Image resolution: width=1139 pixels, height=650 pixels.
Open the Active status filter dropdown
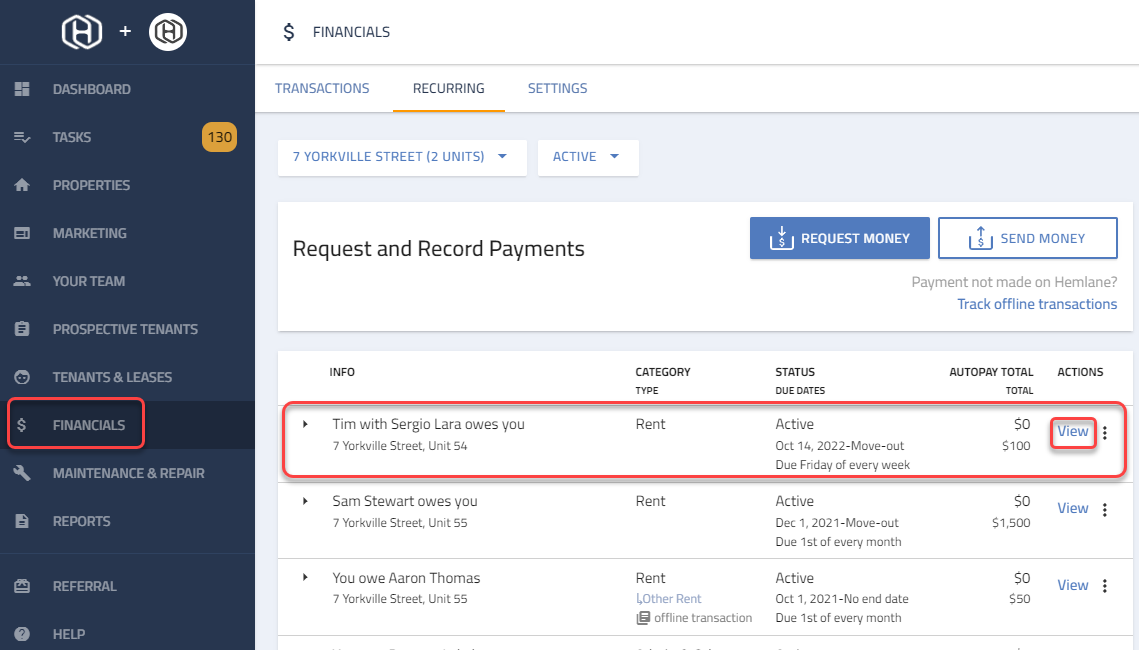[x=587, y=157]
